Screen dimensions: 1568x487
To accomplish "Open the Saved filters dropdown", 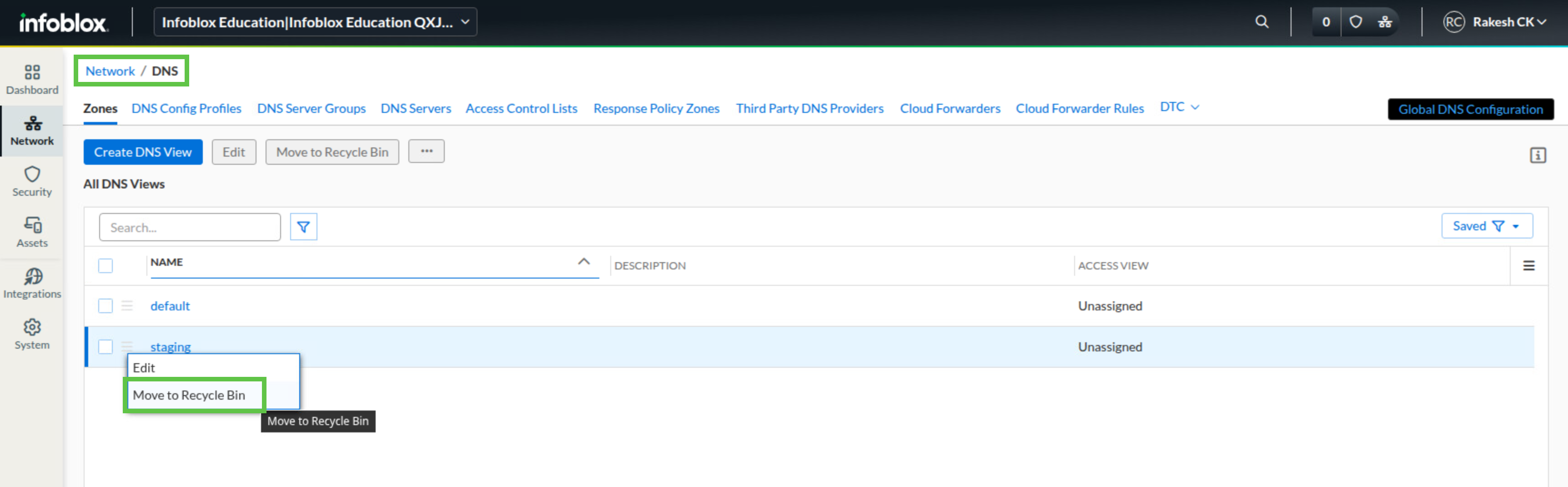I will [1487, 226].
